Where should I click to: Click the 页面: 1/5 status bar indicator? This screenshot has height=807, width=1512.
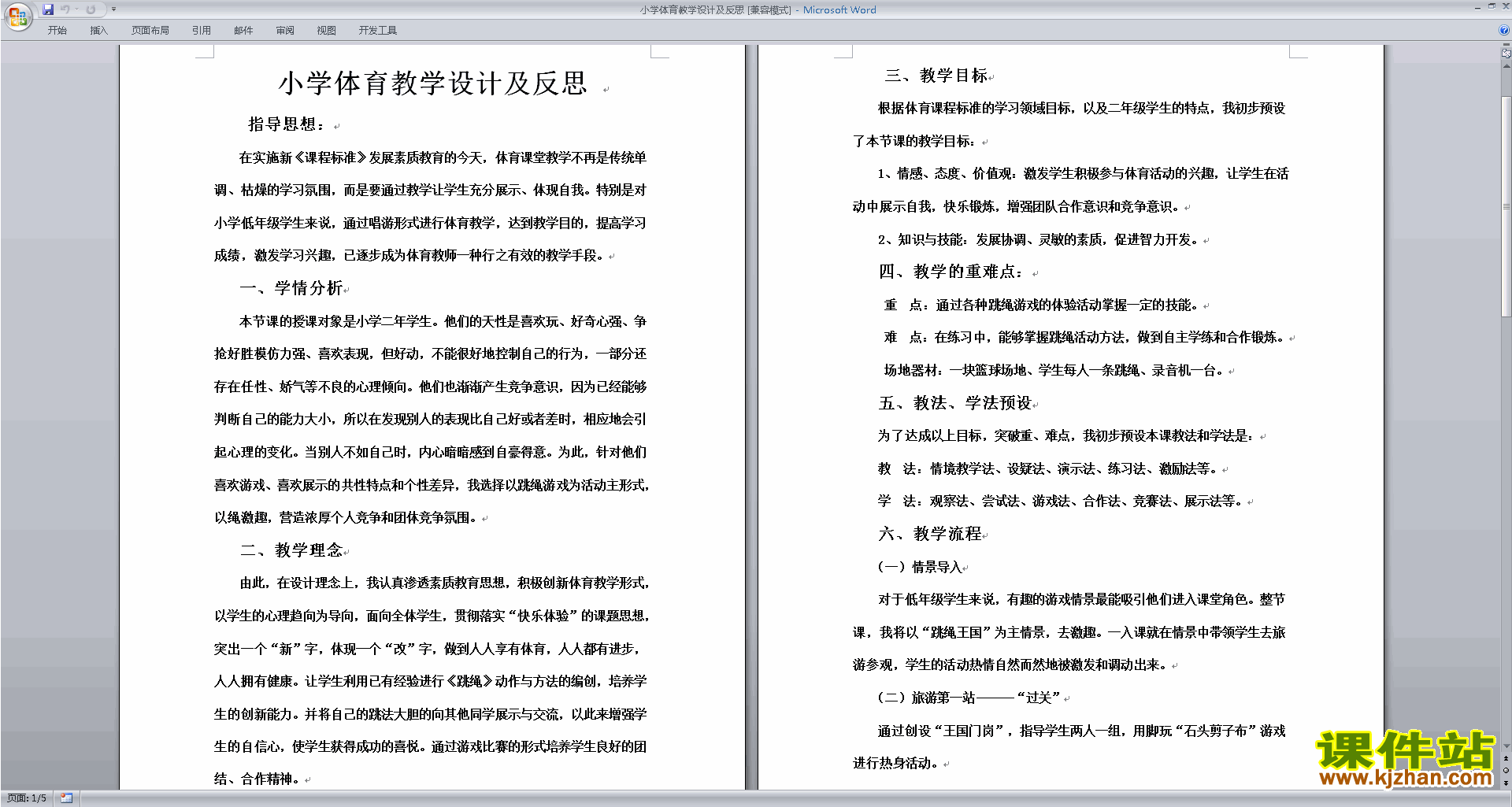pos(27,798)
